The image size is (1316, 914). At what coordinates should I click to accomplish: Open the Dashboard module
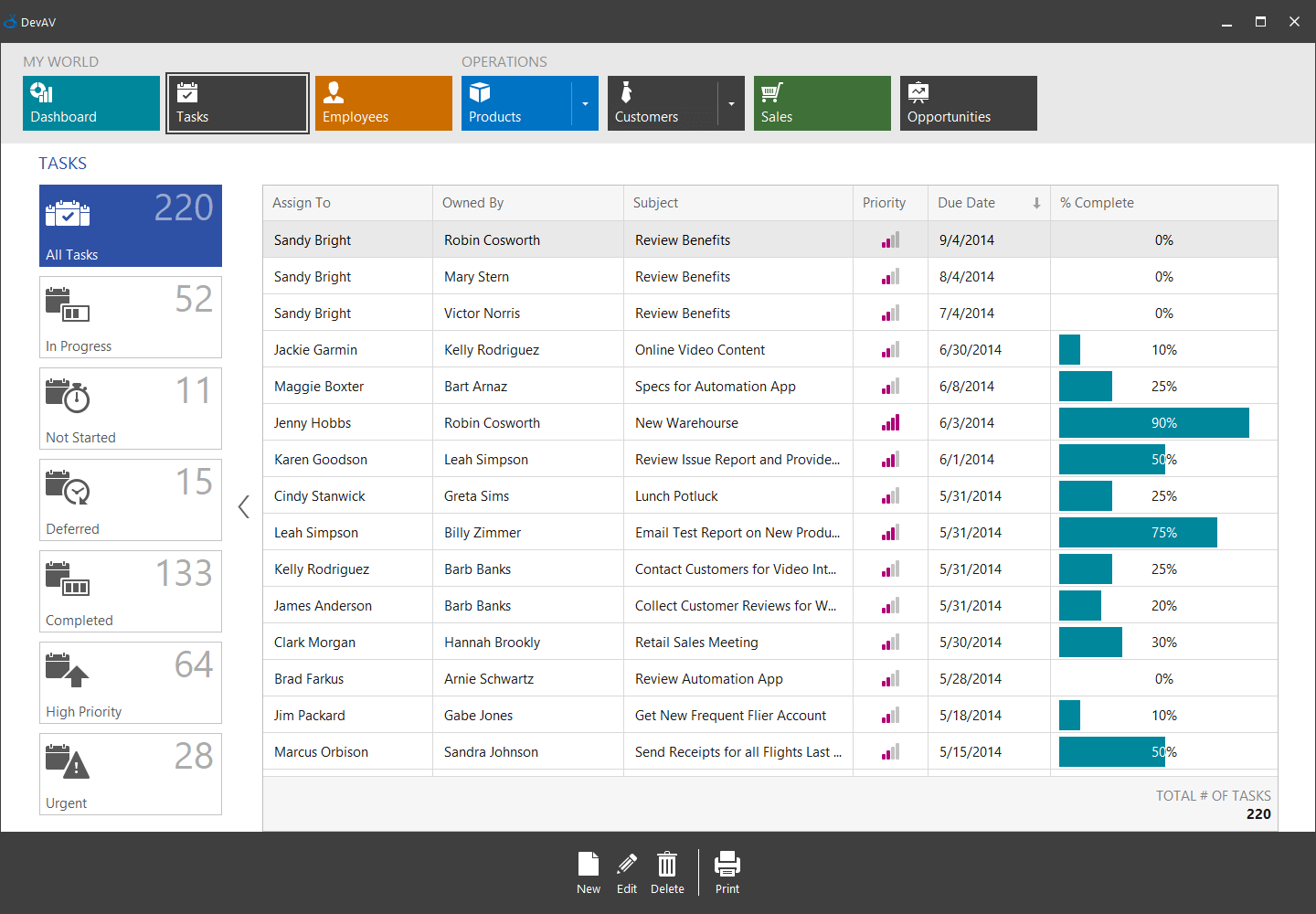coord(91,103)
